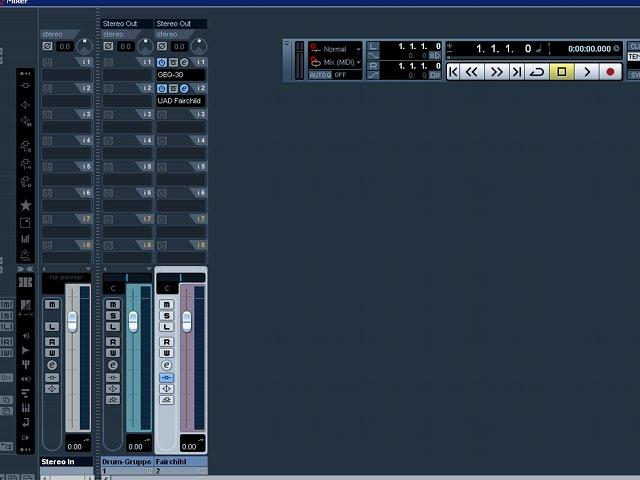
Task: Open edit settings on Fairchild channel
Action: (x=166, y=365)
